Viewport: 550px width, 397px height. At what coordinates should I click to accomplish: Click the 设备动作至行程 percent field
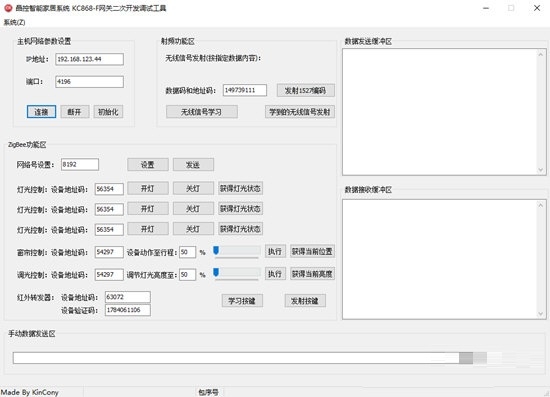pyautogui.click(x=187, y=252)
